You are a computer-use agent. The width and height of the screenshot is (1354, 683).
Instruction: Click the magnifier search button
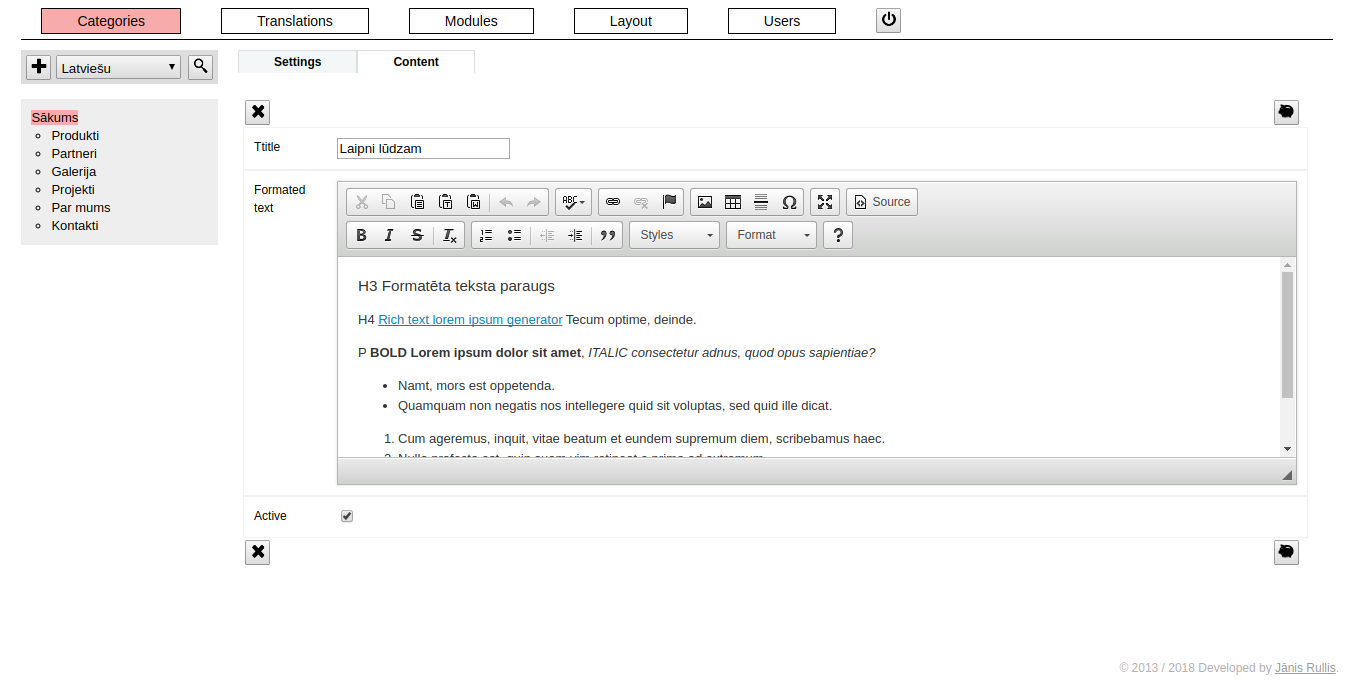click(201, 67)
